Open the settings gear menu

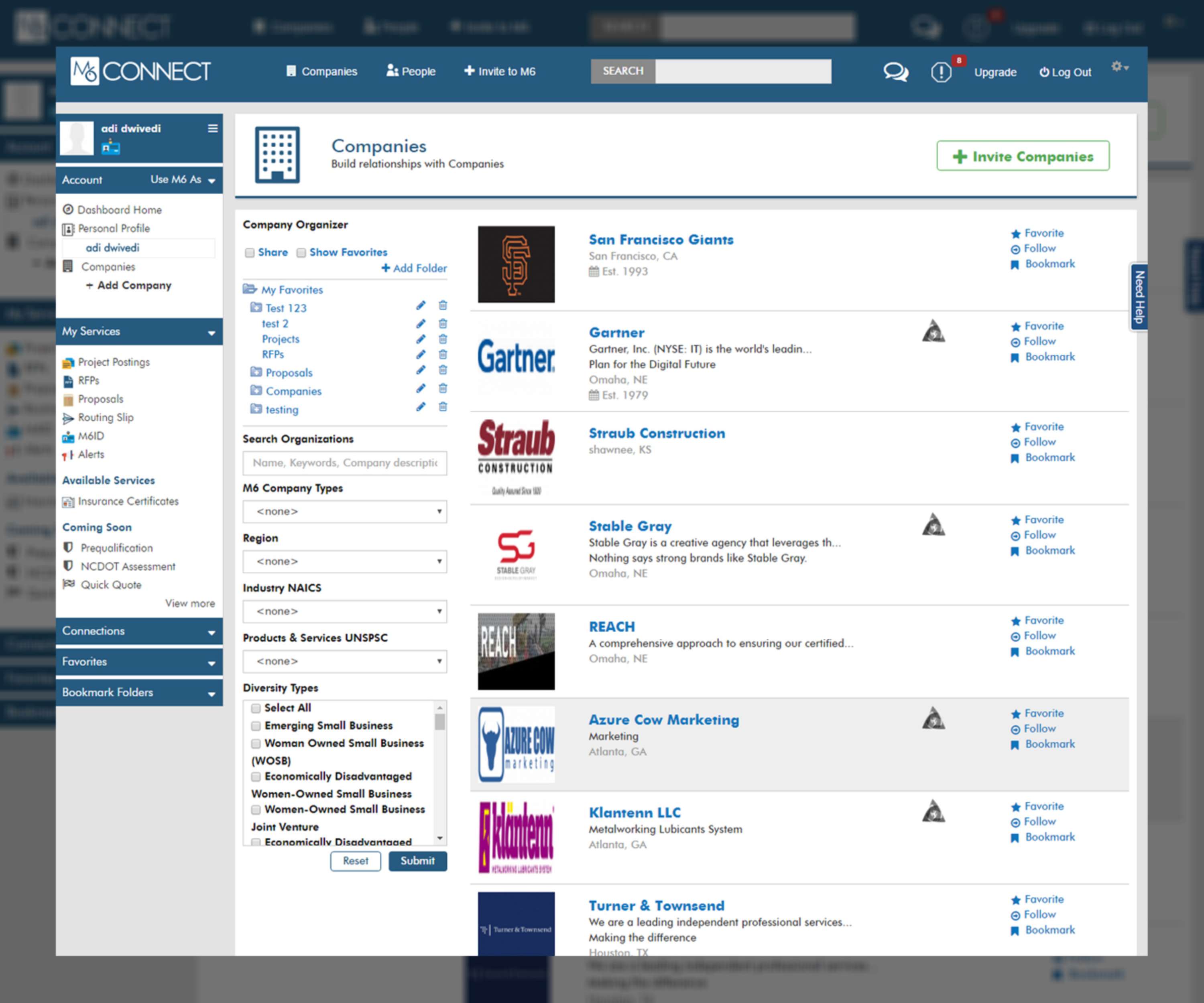coord(1120,67)
